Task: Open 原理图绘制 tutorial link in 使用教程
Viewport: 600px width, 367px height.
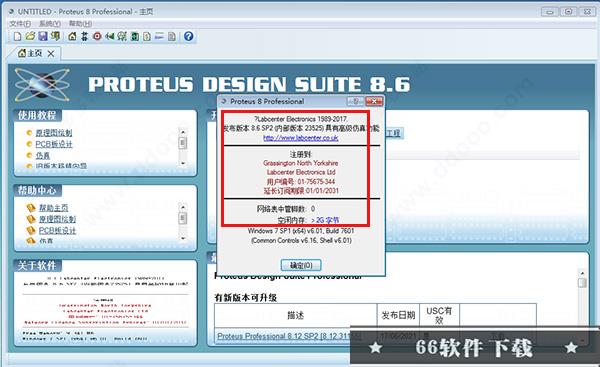Action: click(x=54, y=133)
